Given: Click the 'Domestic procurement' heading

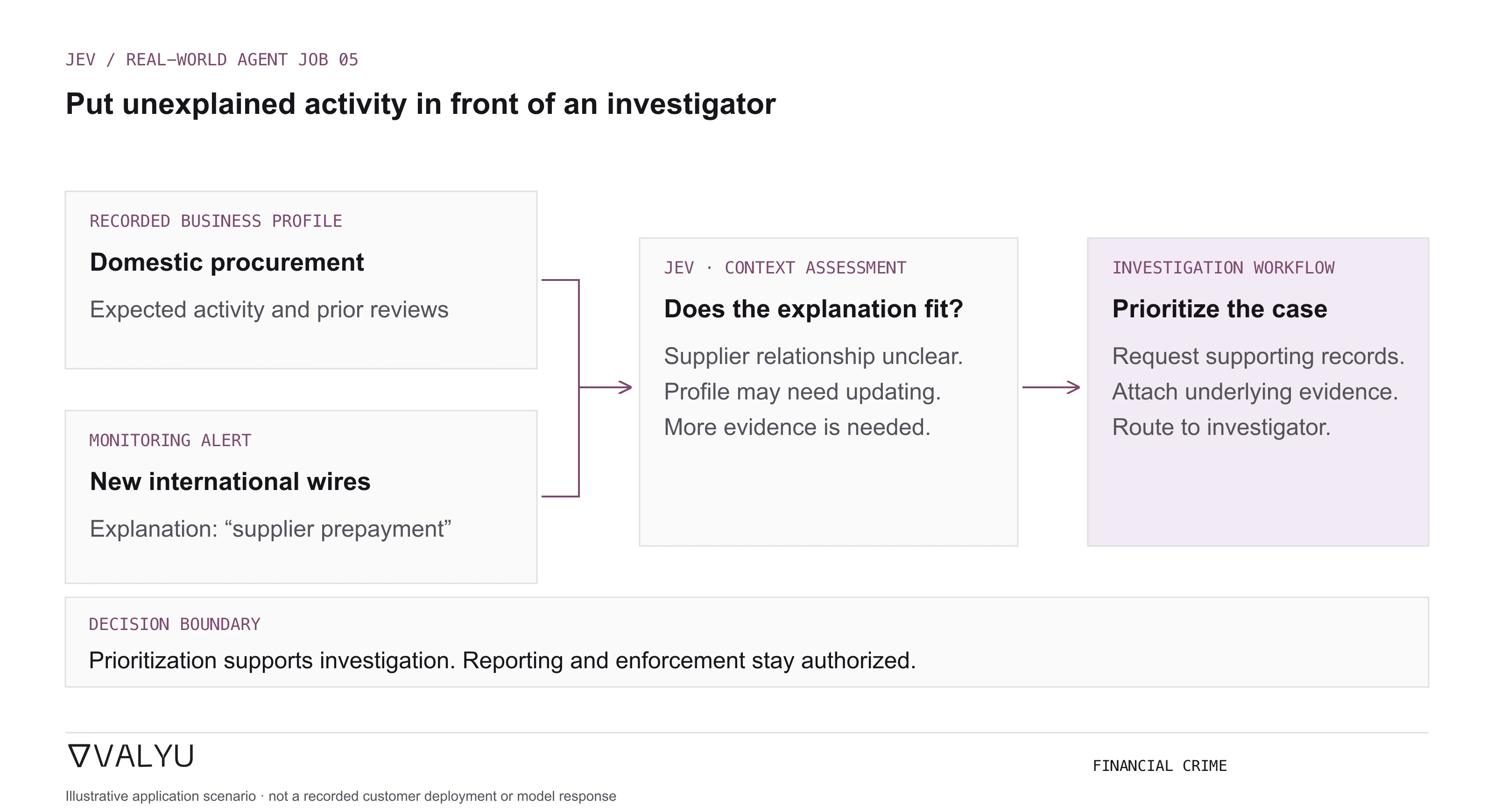Looking at the screenshot, I should tap(227, 263).
